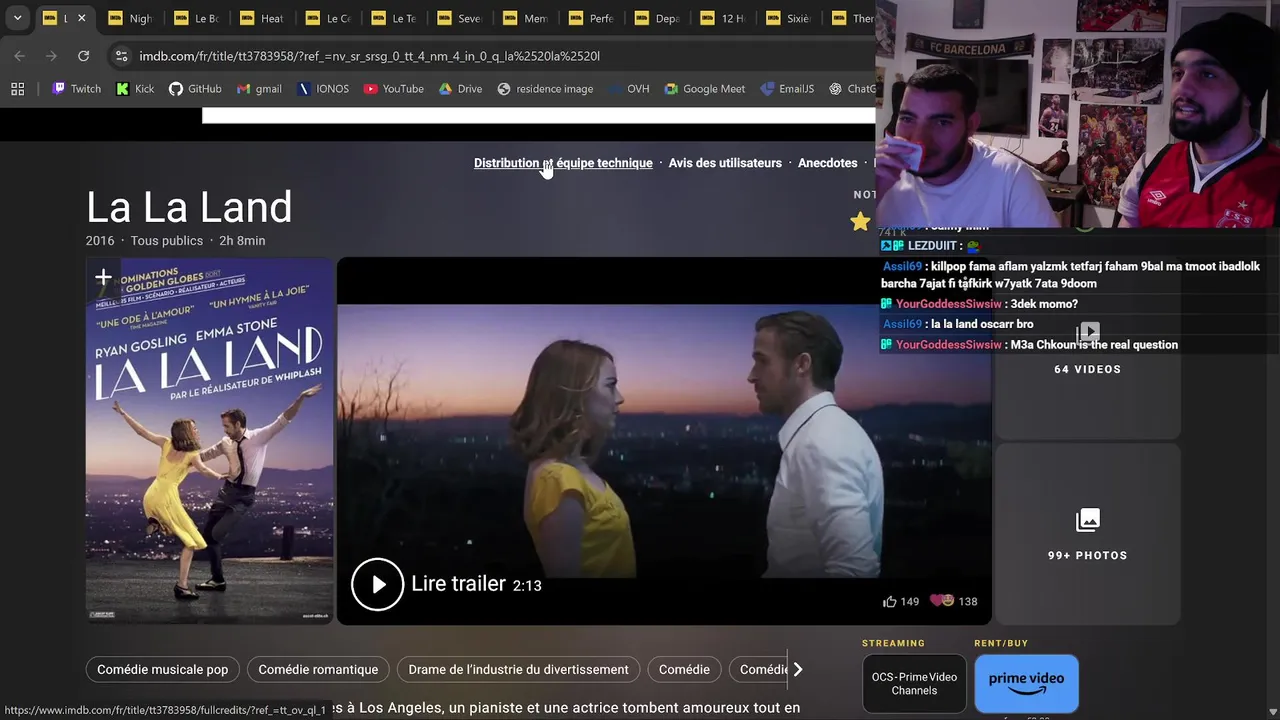Screen dimensions: 1280x720
Task: Switch to the 'Mem' IMDb tab
Action: click(x=524, y=18)
